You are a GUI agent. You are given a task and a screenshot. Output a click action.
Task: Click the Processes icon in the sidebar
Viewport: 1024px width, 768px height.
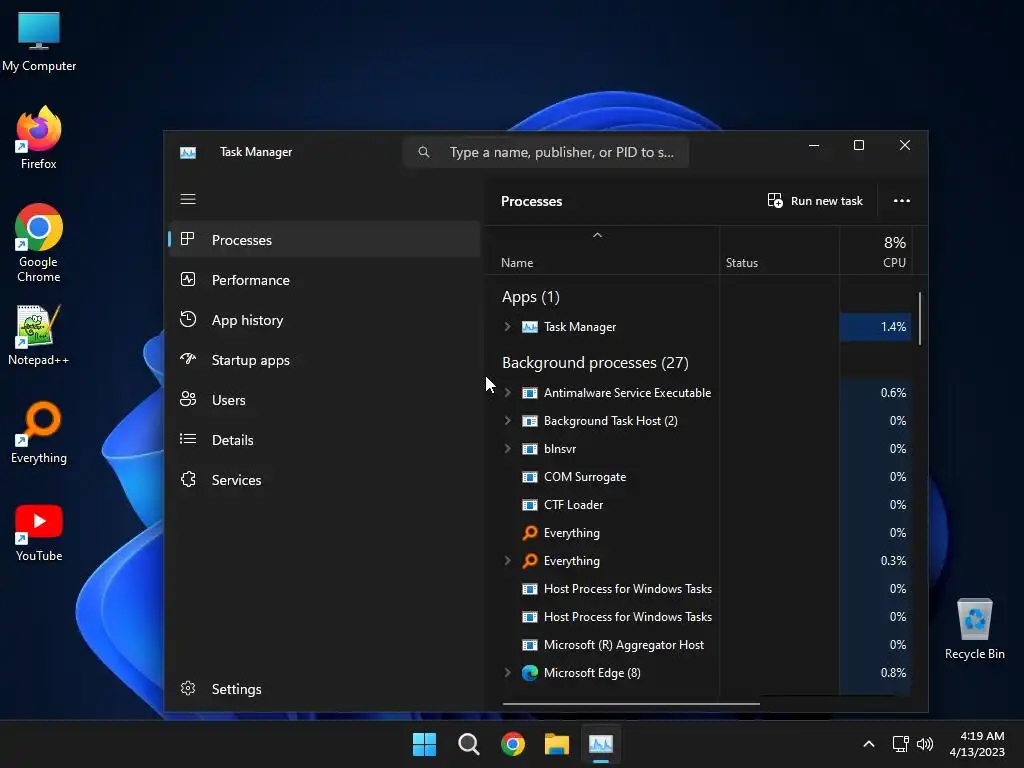point(188,239)
